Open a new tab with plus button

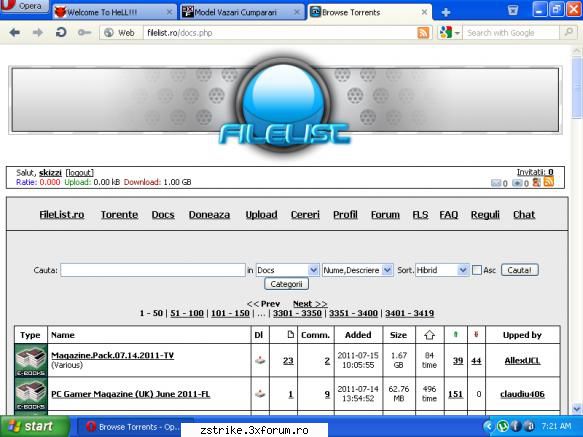446,13
